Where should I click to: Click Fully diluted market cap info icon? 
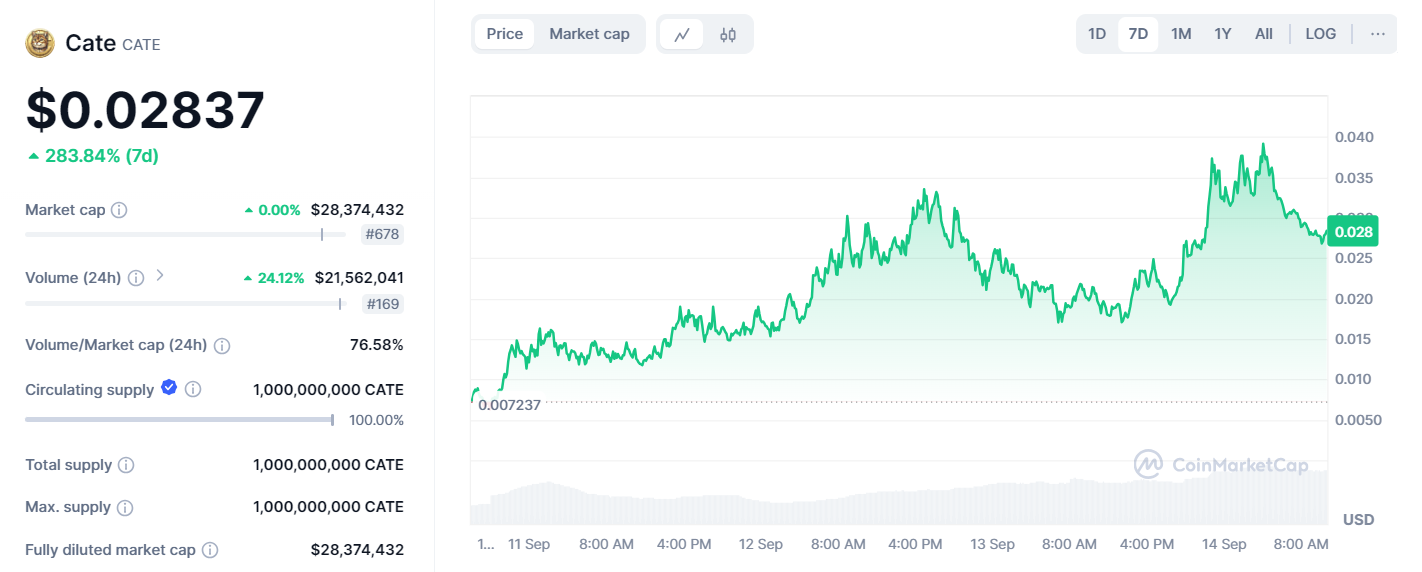[210, 550]
